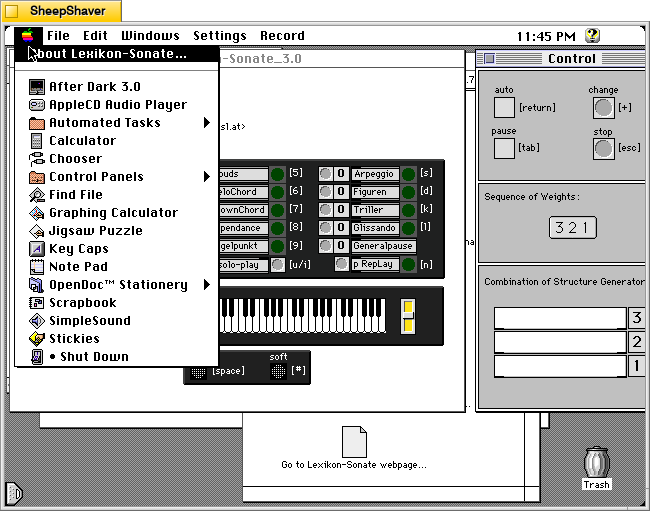
Task: Click the help question mark icon in menu bar
Action: (x=592, y=36)
